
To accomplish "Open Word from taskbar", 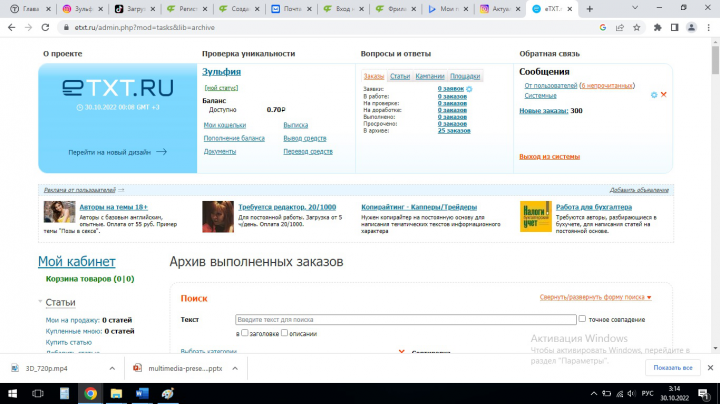I will pos(142,393).
